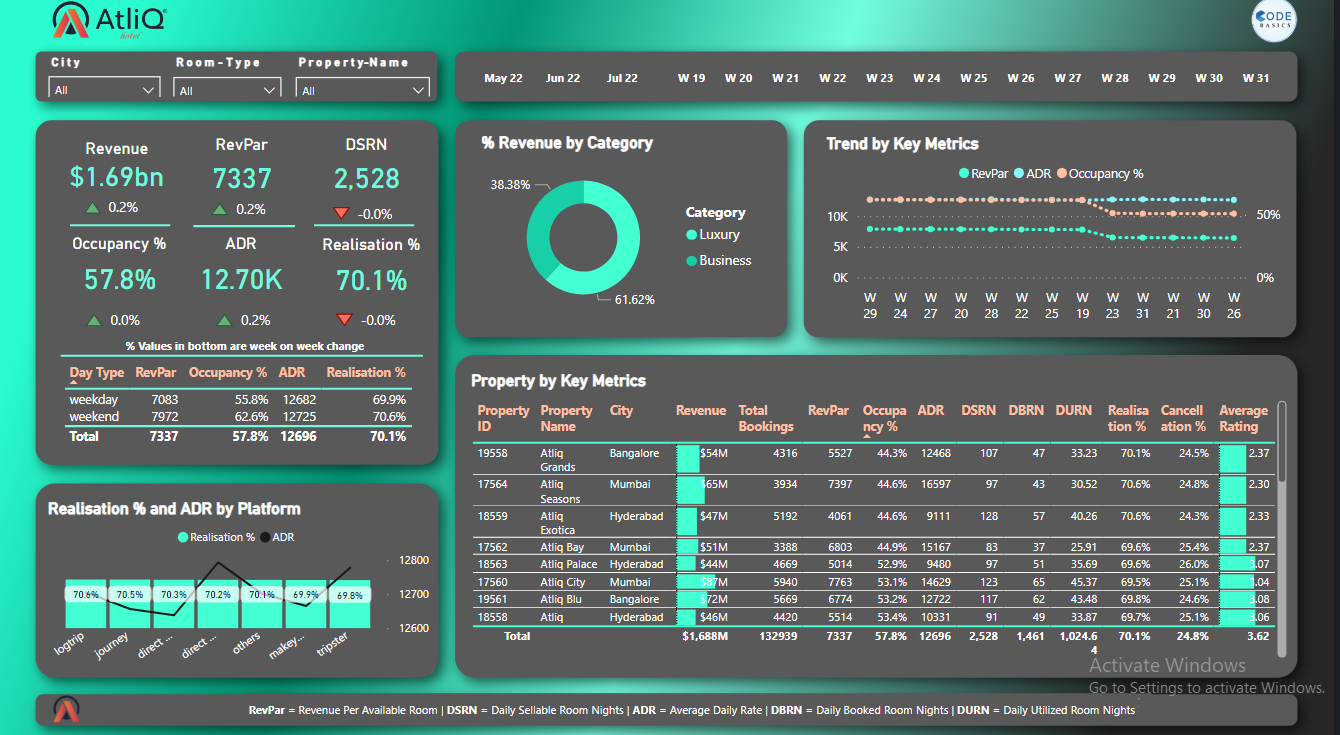Screen dimensions: 1340x735
Task: Sort table by Average Rating header
Action: 1242,418
